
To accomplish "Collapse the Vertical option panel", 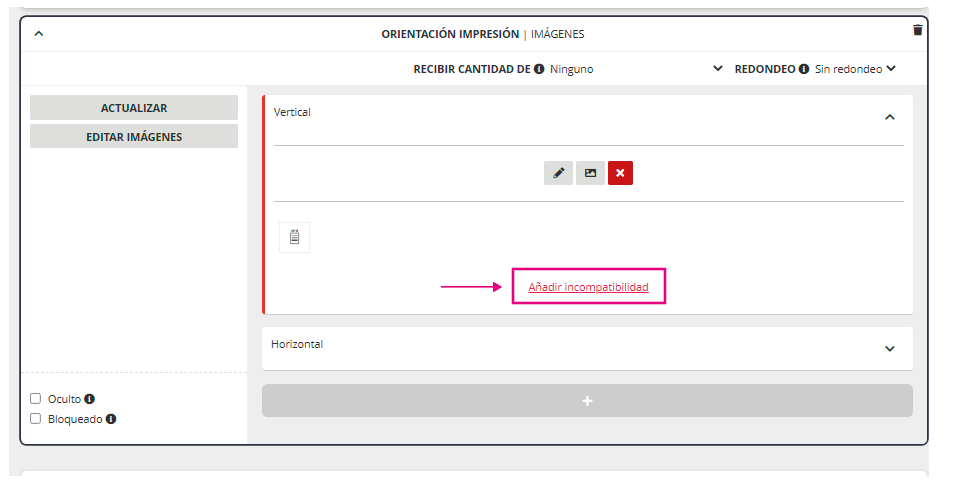I will [890, 118].
